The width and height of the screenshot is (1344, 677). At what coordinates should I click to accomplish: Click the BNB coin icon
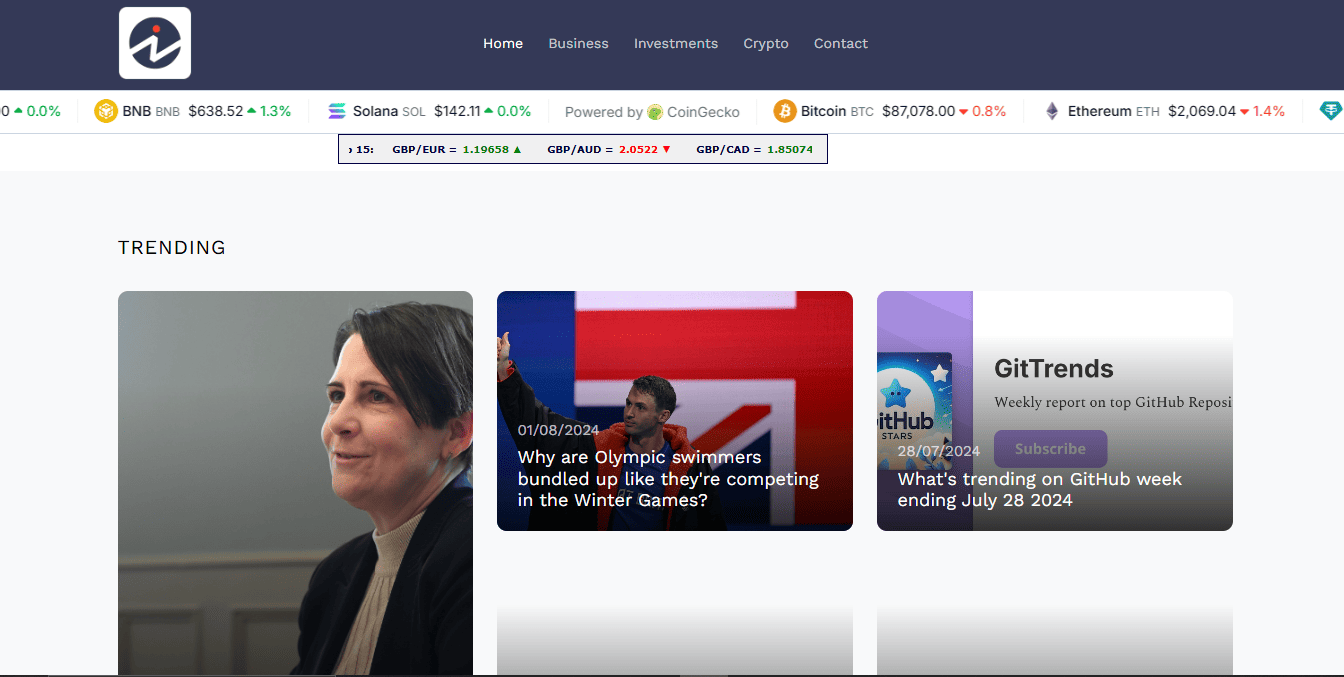(106, 111)
